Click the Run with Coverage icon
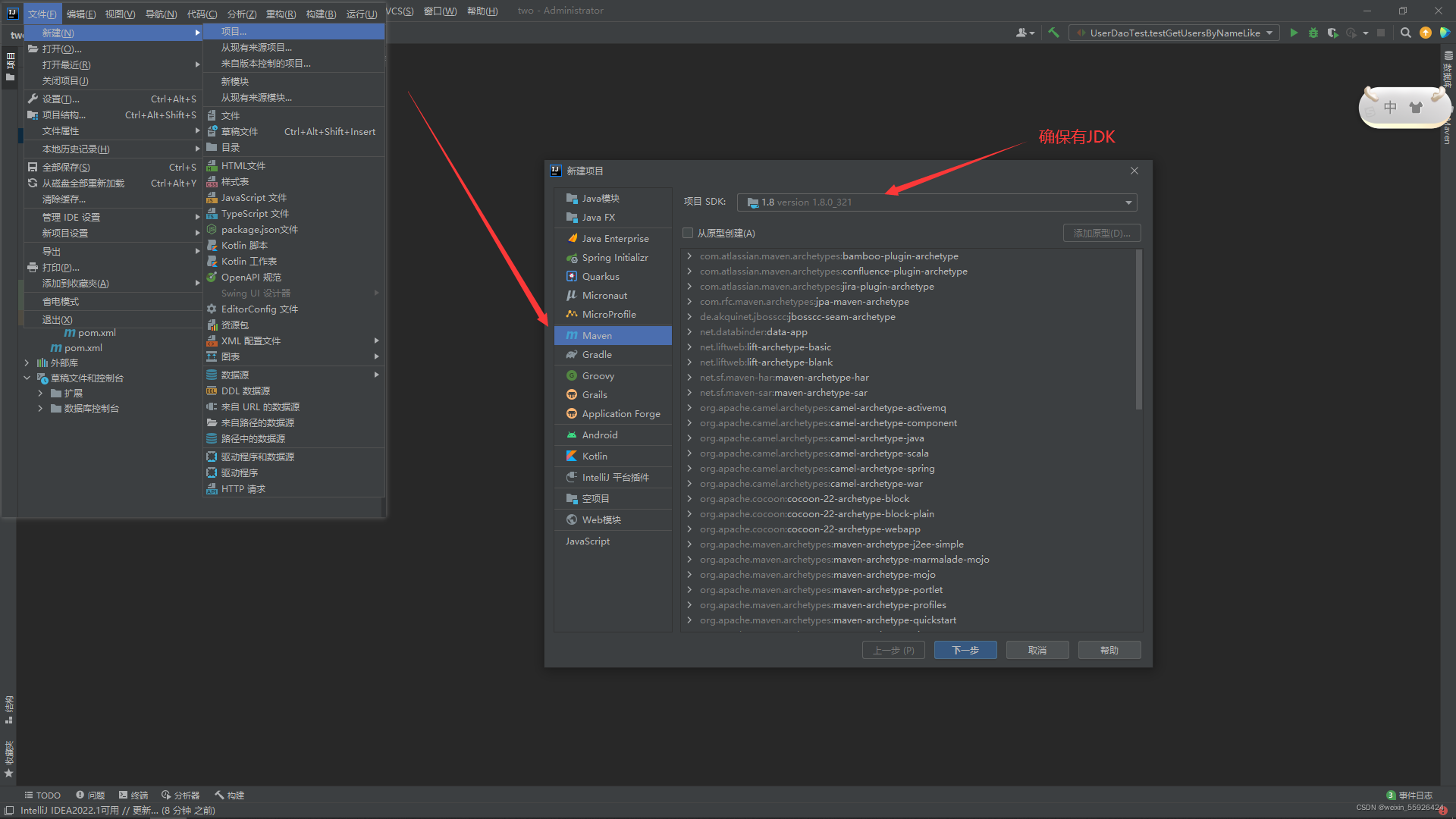This screenshot has height=819, width=1456. tap(1332, 33)
